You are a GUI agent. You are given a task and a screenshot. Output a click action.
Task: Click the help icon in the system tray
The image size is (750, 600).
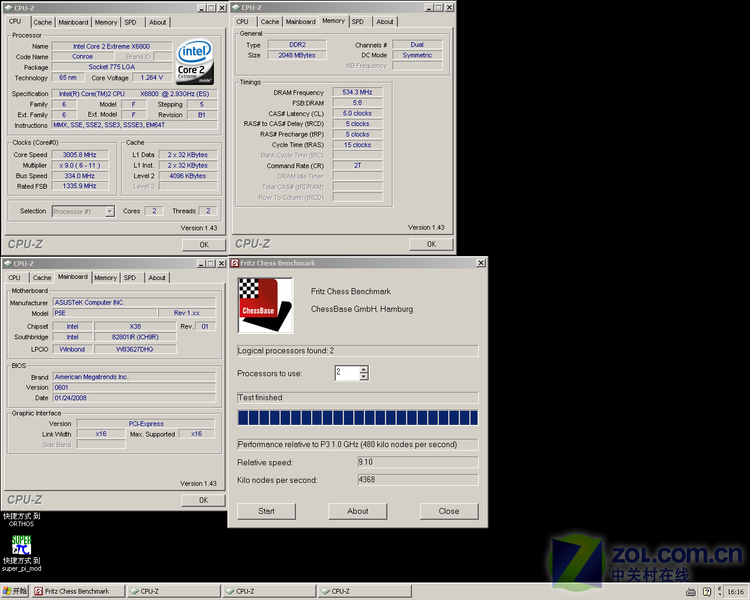tap(707, 592)
